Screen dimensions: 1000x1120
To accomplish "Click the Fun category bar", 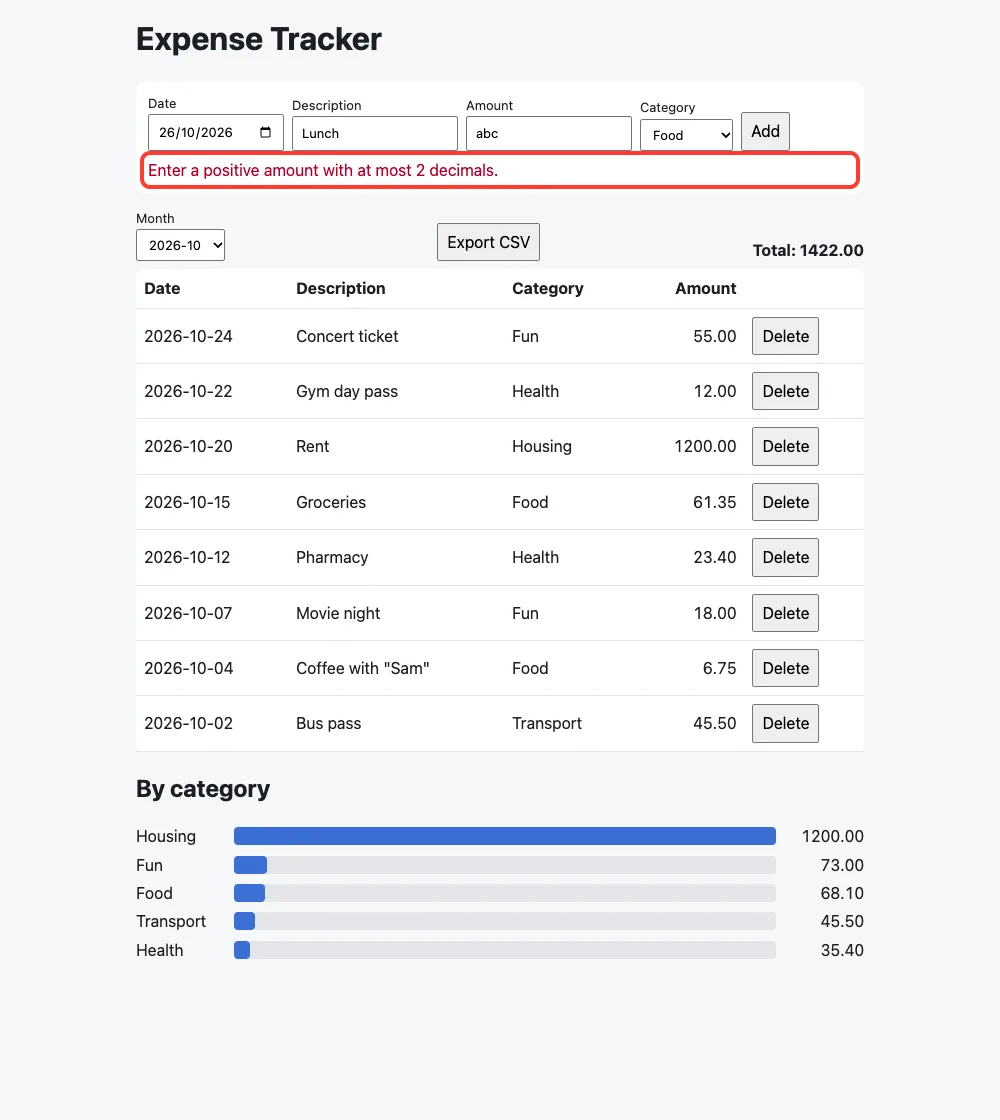I will pos(505,865).
